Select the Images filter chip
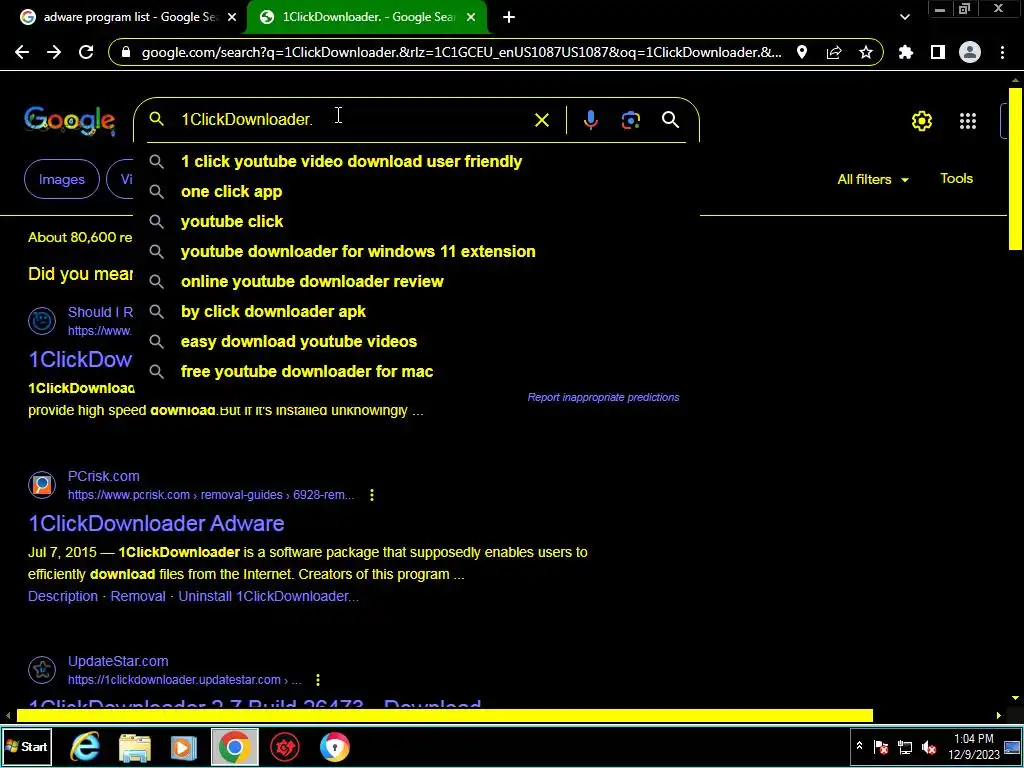Image resolution: width=1024 pixels, height=768 pixels. (61, 179)
